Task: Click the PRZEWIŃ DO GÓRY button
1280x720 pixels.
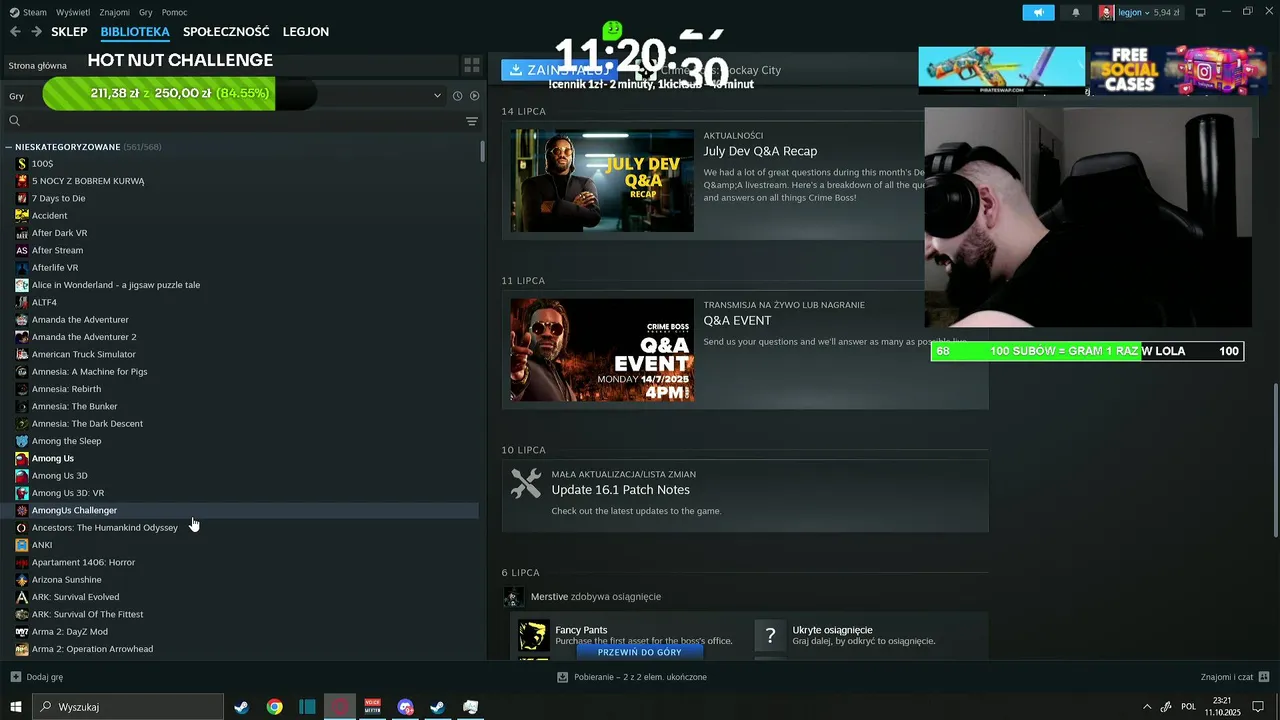Action: tap(640, 652)
